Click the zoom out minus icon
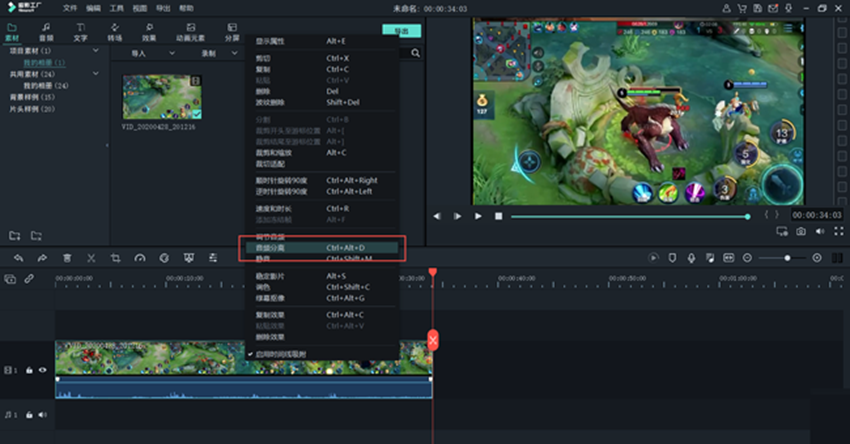This screenshot has width=850, height=444. 747,258
